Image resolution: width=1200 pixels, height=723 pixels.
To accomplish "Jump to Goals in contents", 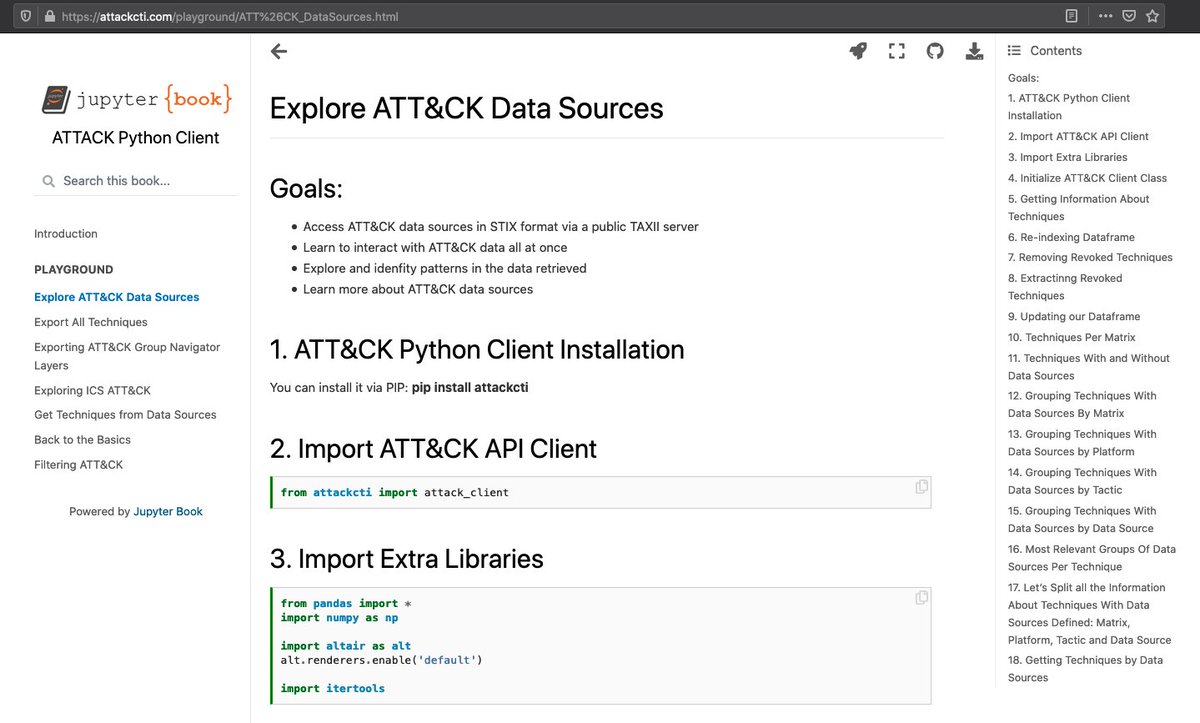I will click(1023, 78).
